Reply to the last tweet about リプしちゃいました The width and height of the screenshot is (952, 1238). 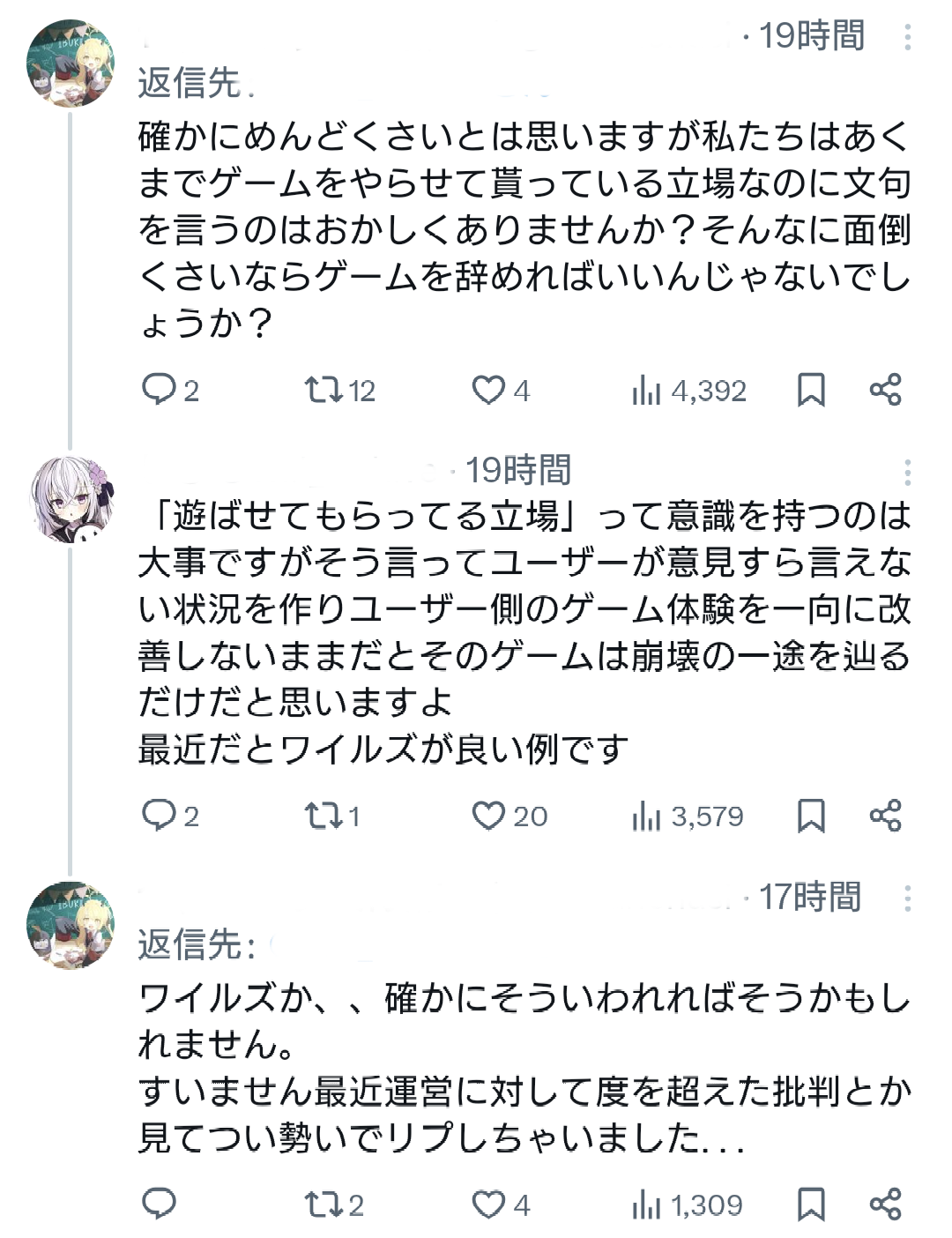160,1204
